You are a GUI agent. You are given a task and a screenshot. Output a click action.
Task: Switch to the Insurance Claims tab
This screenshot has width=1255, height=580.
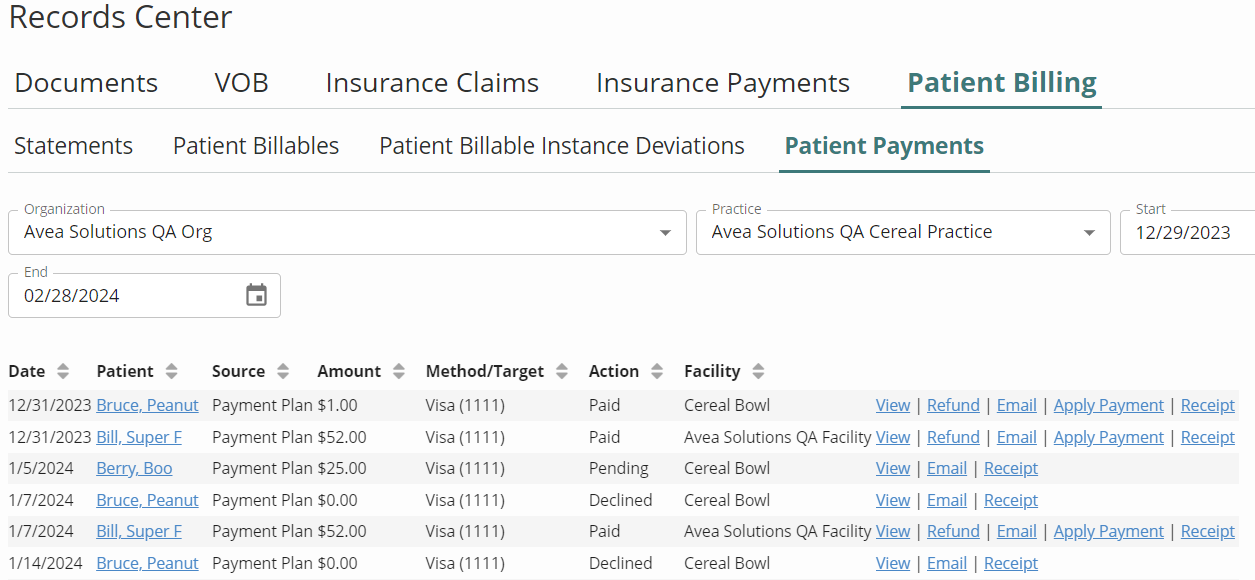(432, 82)
